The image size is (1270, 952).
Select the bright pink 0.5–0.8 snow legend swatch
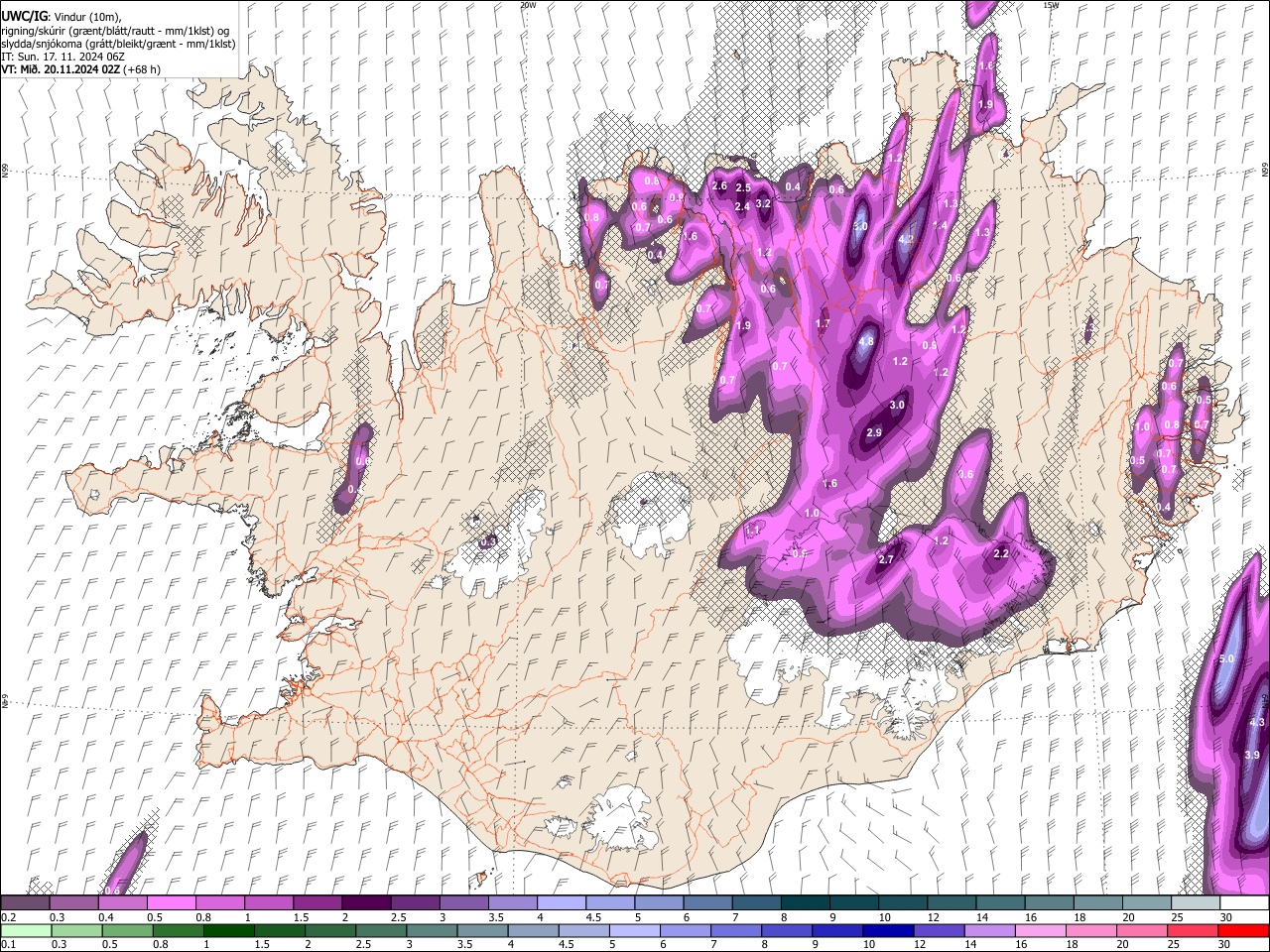coord(171,902)
